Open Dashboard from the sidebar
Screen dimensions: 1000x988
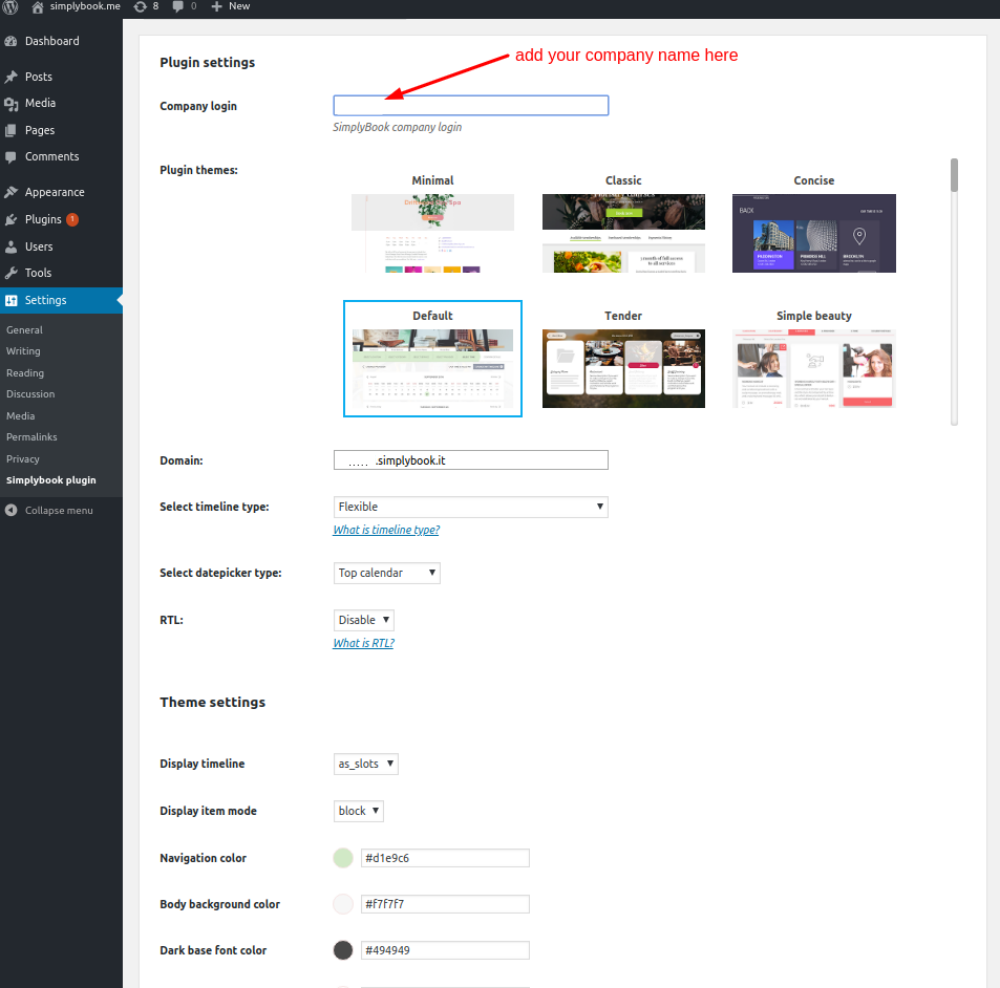[51, 41]
